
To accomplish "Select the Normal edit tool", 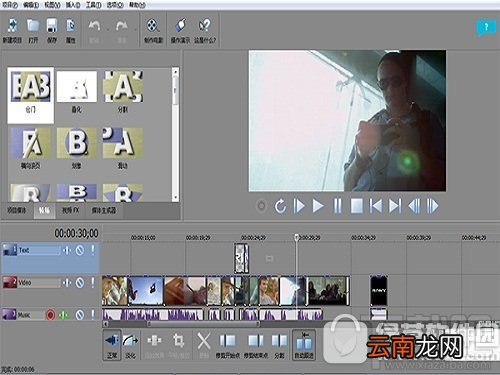I will pos(112,345).
